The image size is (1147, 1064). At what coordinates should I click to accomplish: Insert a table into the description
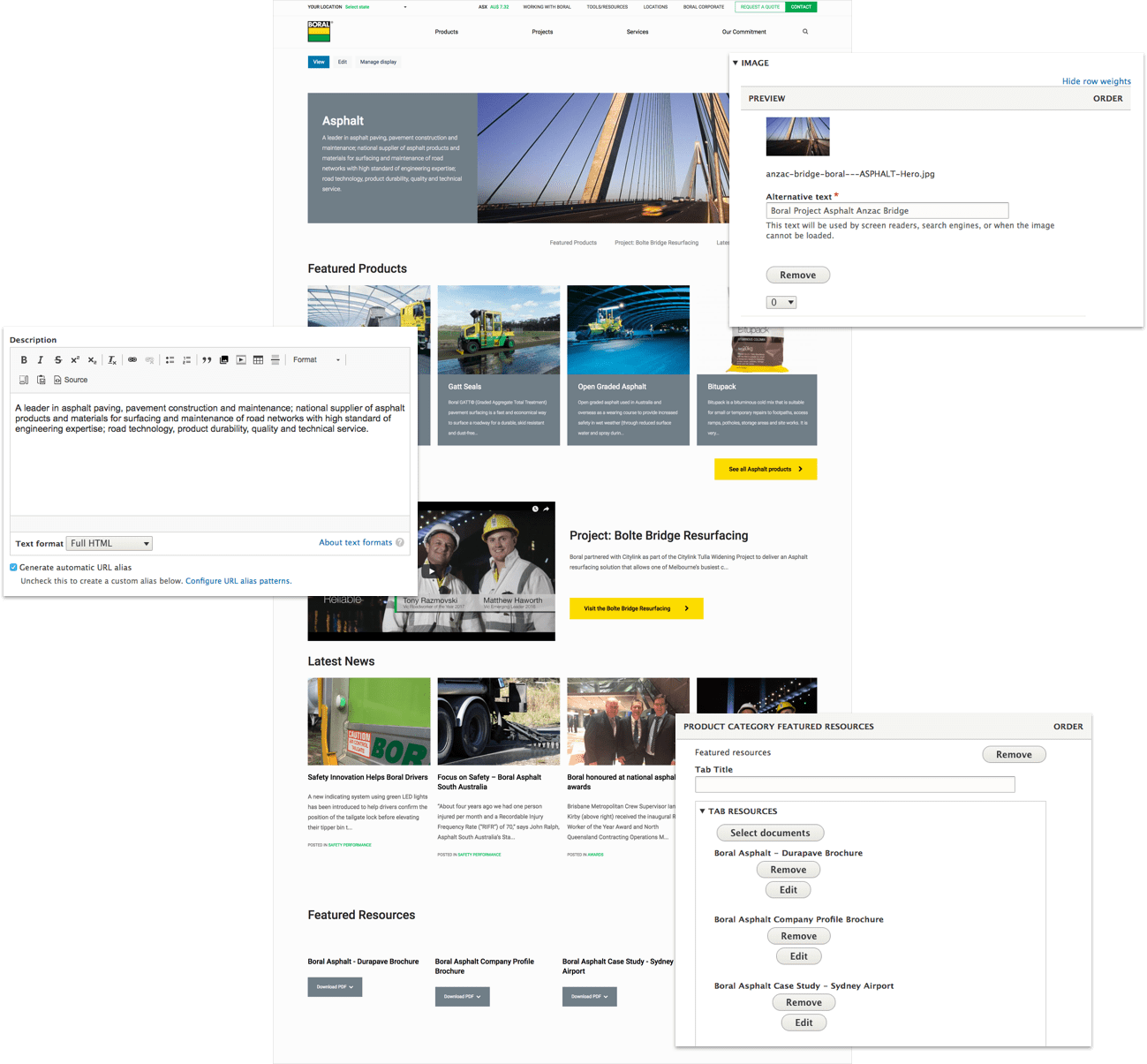(258, 360)
